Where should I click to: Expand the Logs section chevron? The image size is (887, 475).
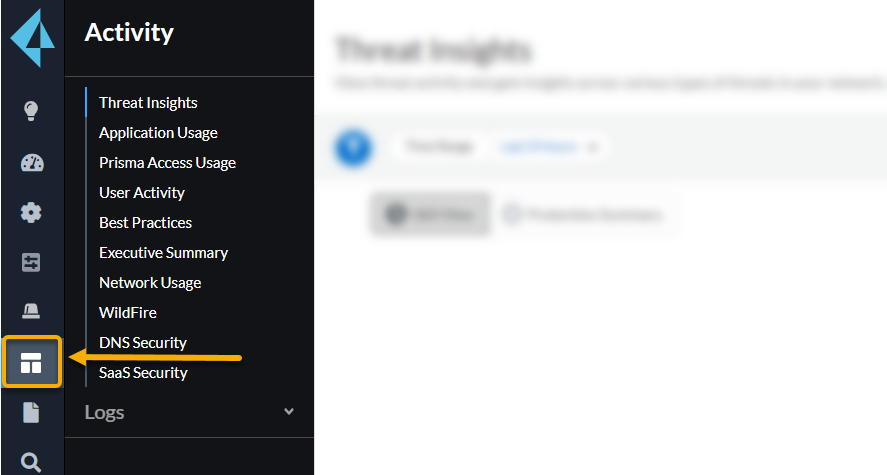pos(289,411)
